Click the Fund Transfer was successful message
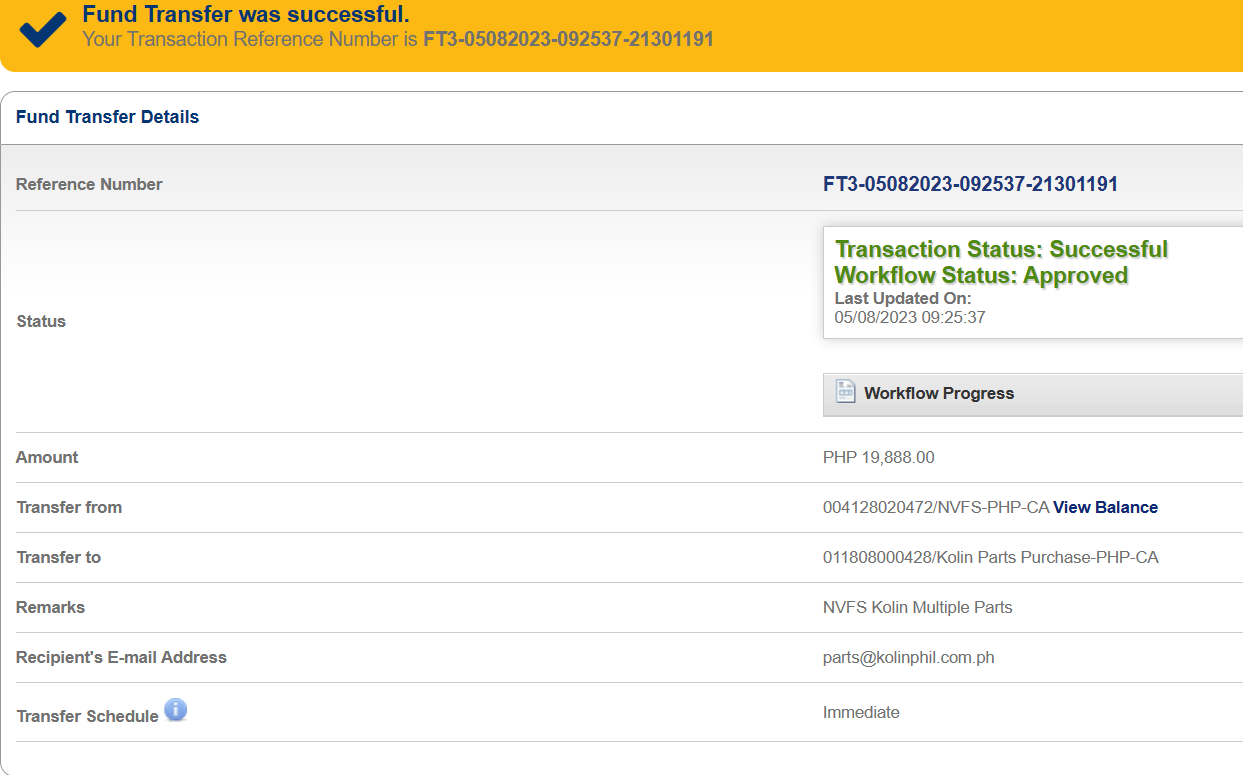 point(245,15)
